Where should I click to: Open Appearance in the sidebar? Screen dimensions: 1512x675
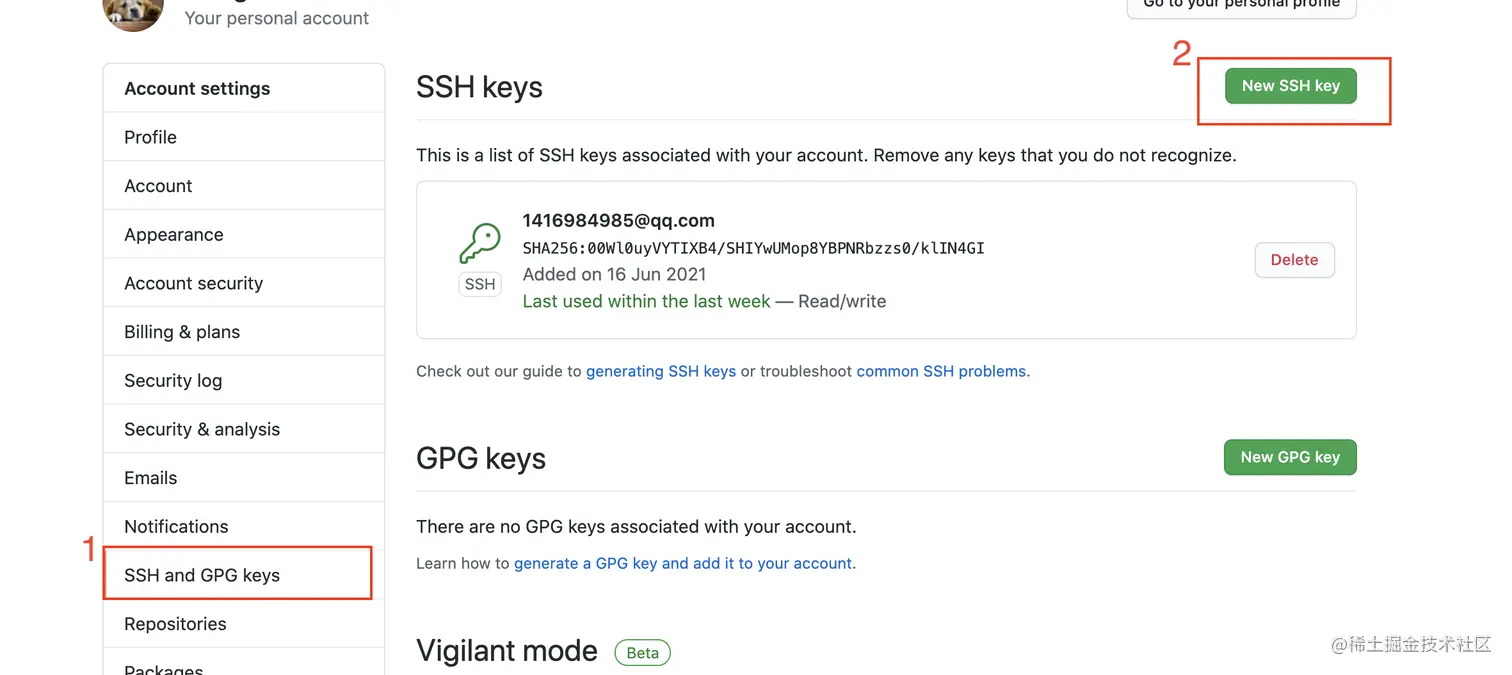pos(174,235)
